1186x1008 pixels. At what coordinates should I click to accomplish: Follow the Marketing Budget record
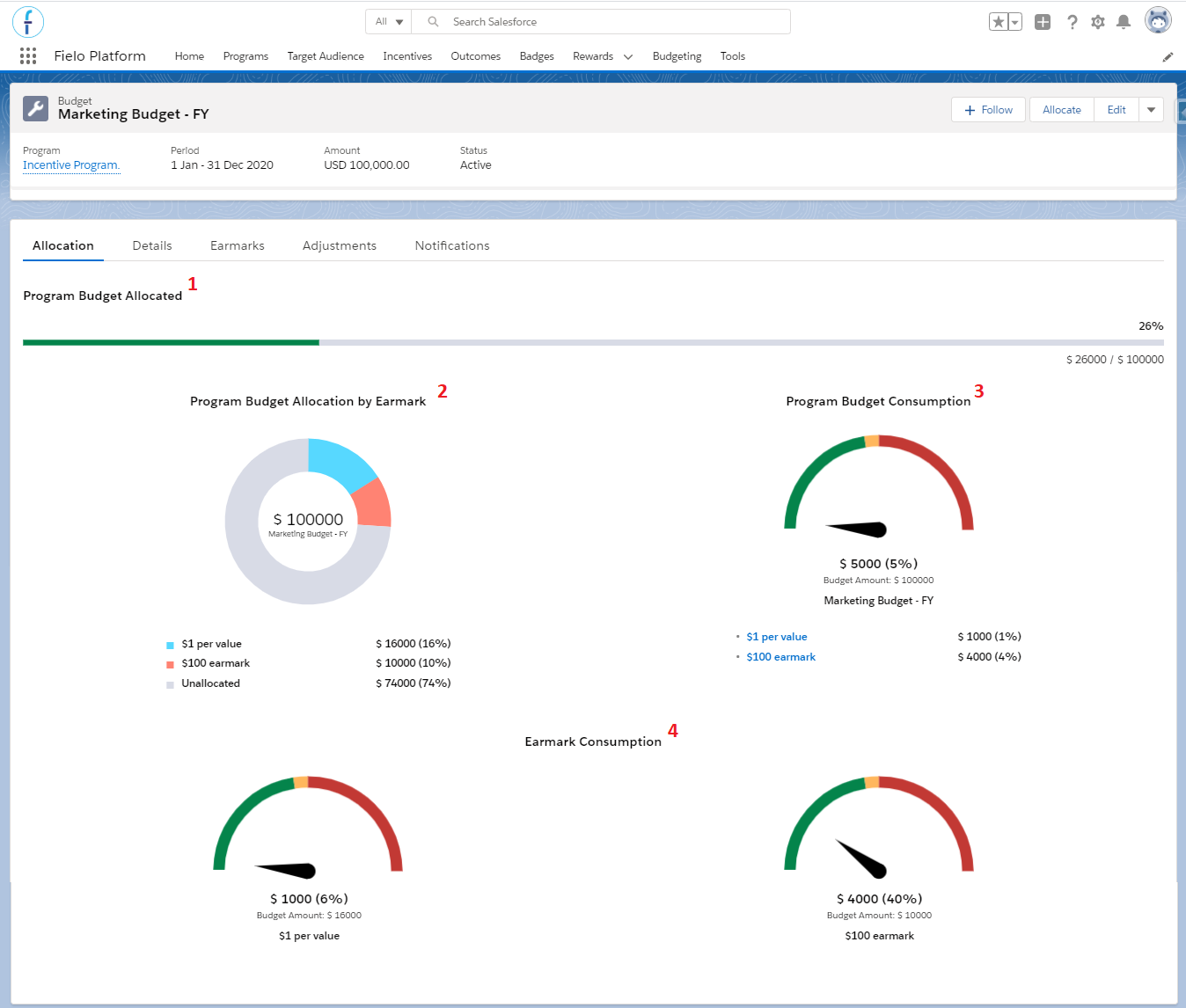pyautogui.click(x=988, y=110)
